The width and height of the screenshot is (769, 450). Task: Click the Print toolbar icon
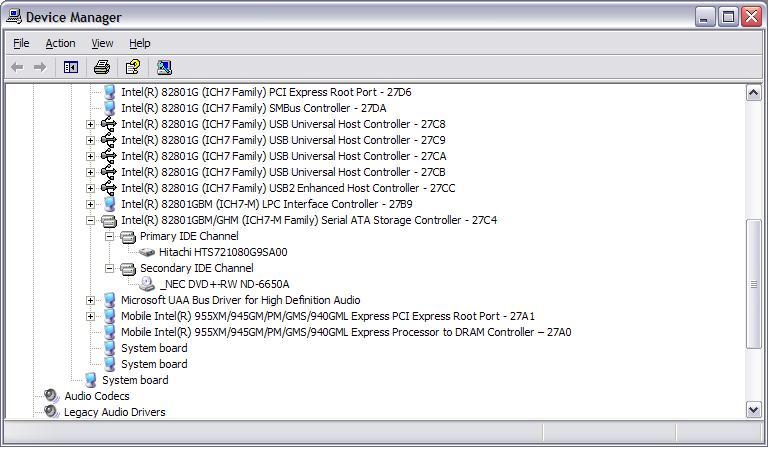pos(102,67)
